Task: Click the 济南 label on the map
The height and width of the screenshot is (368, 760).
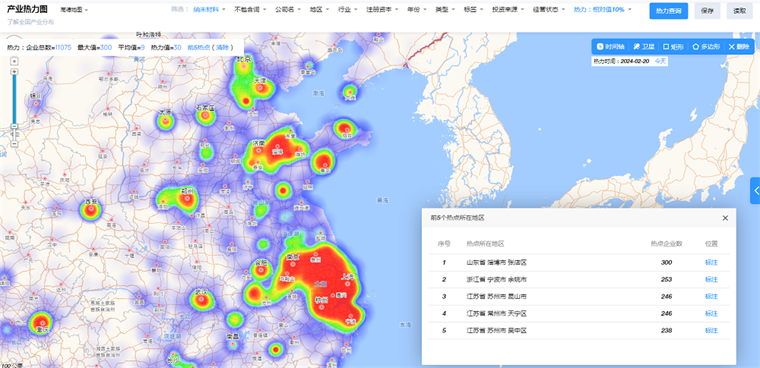Action: 258,144
